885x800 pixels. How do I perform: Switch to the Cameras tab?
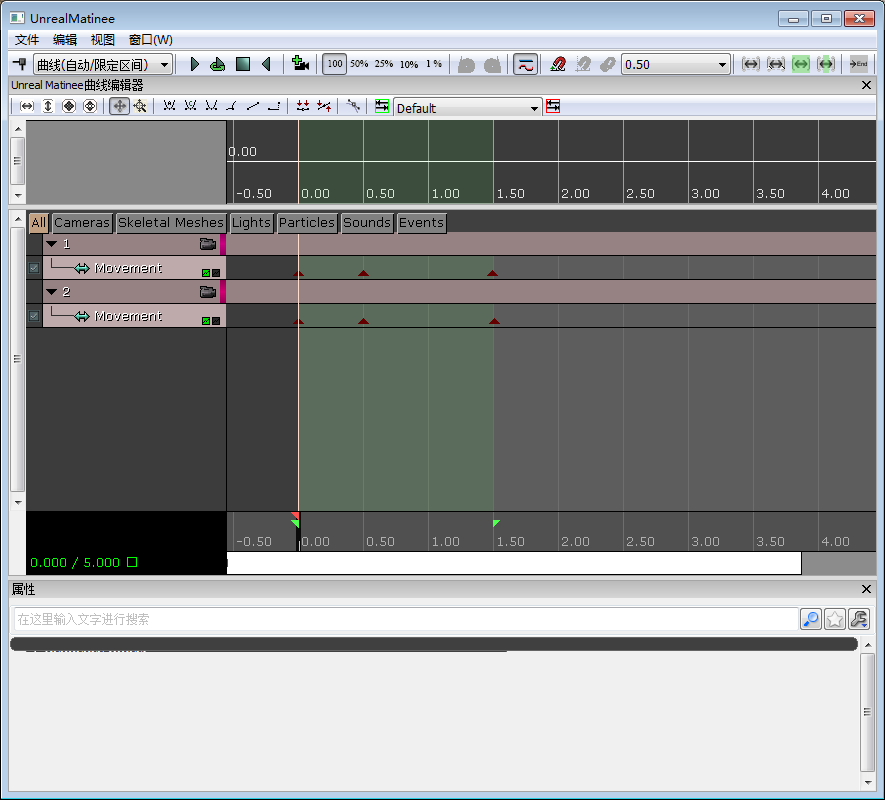point(82,222)
